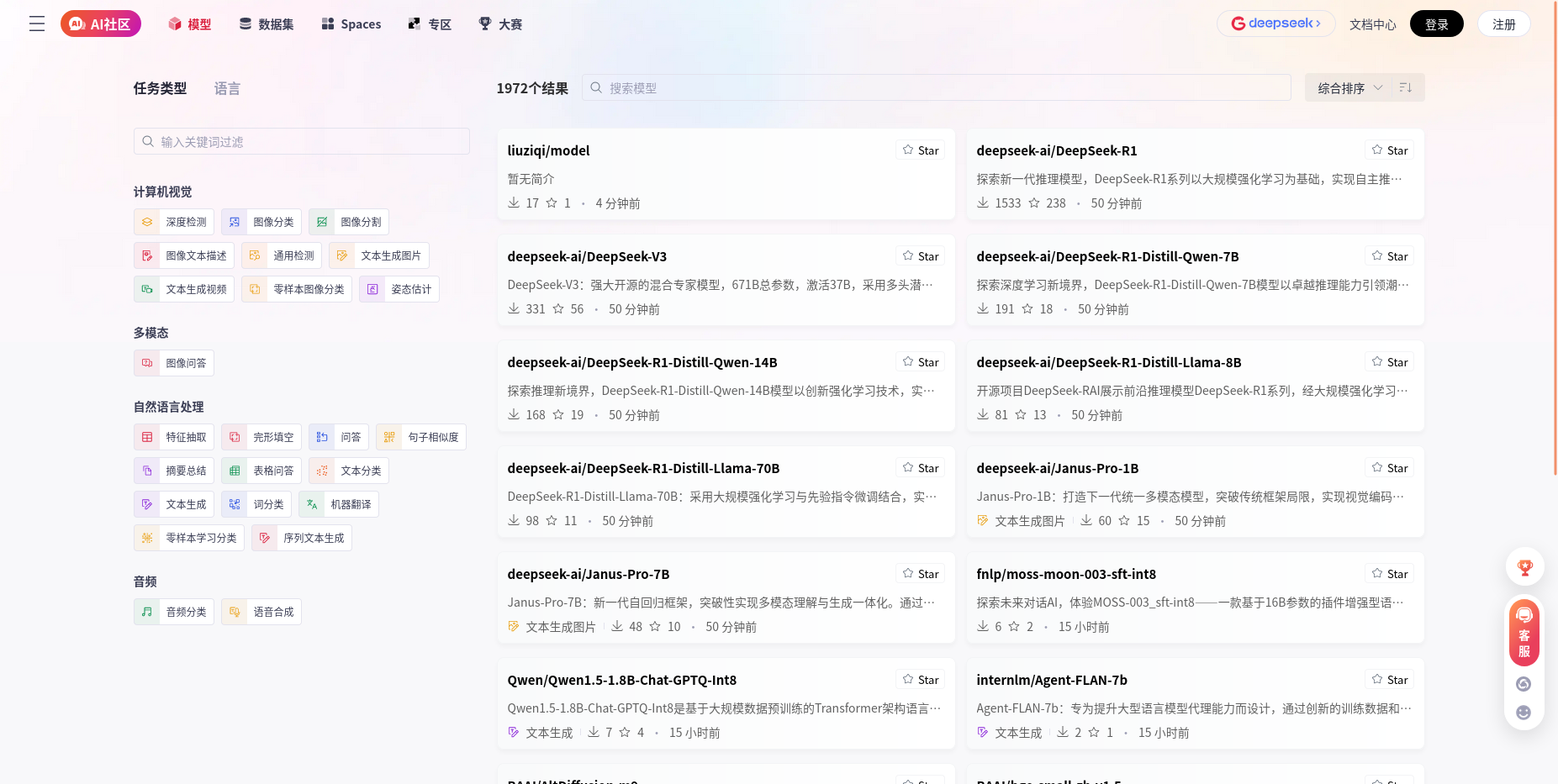The image size is (1558, 784).
Task: Click 文本生成 tag on Agent-FLAN-7b
Action: pos(1010,733)
